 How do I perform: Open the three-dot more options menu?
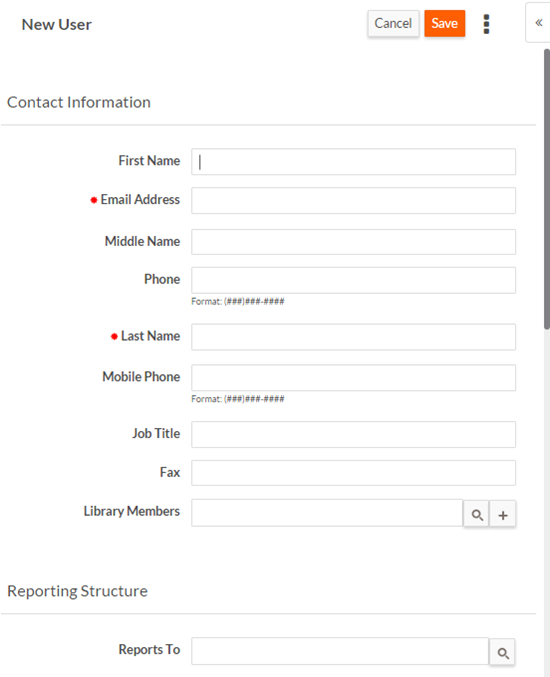pos(486,24)
